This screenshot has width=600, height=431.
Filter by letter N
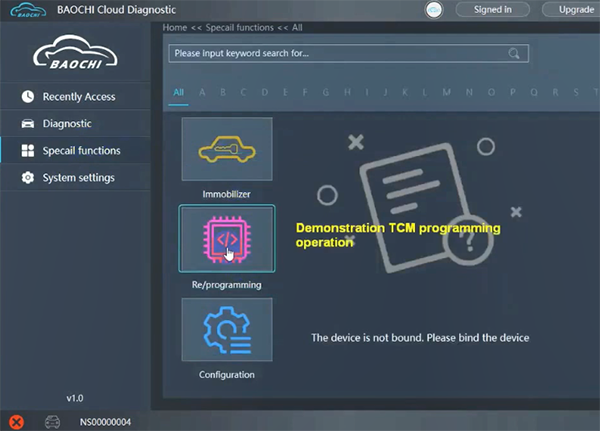(x=469, y=92)
